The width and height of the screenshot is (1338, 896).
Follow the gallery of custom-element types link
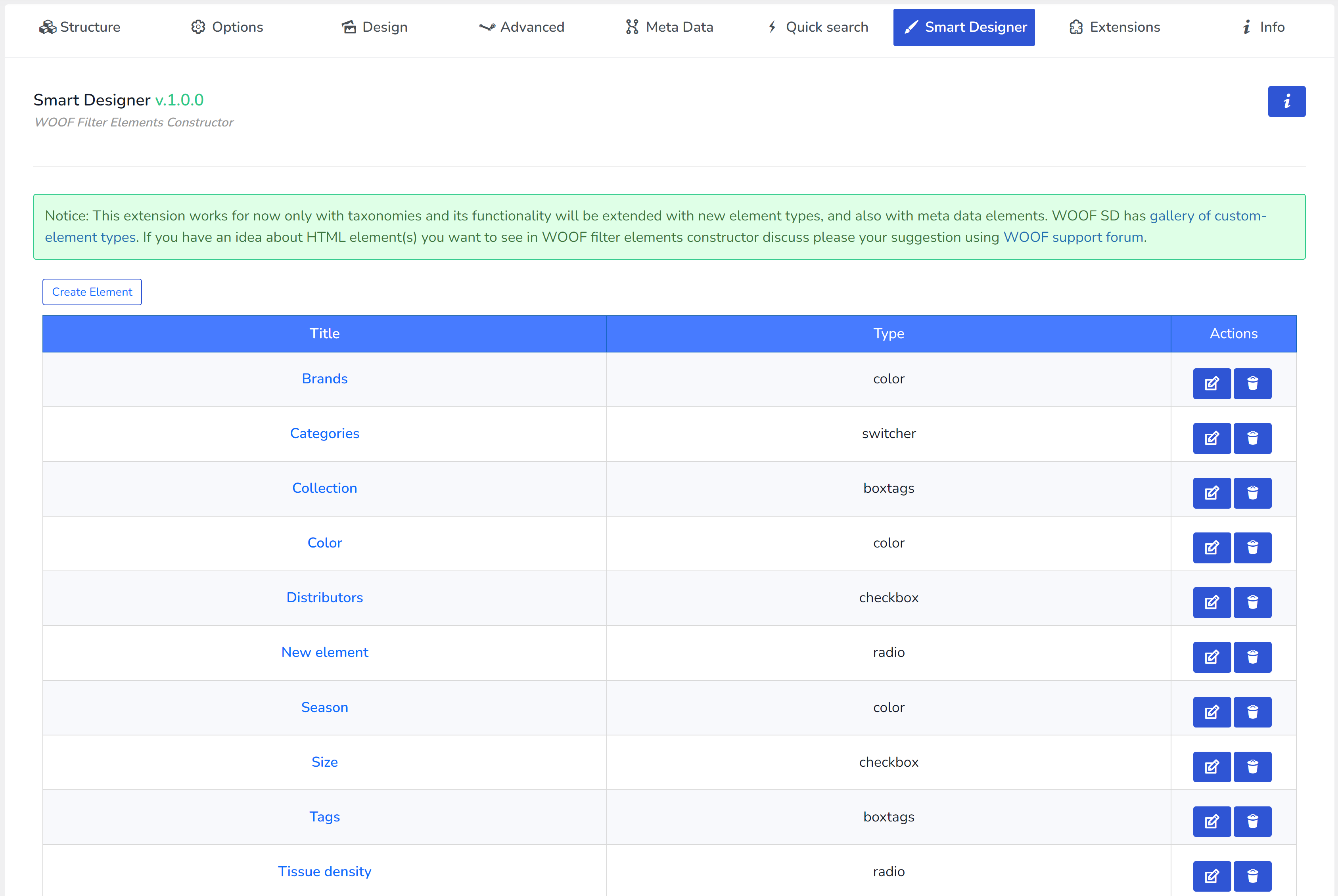(x=1207, y=216)
